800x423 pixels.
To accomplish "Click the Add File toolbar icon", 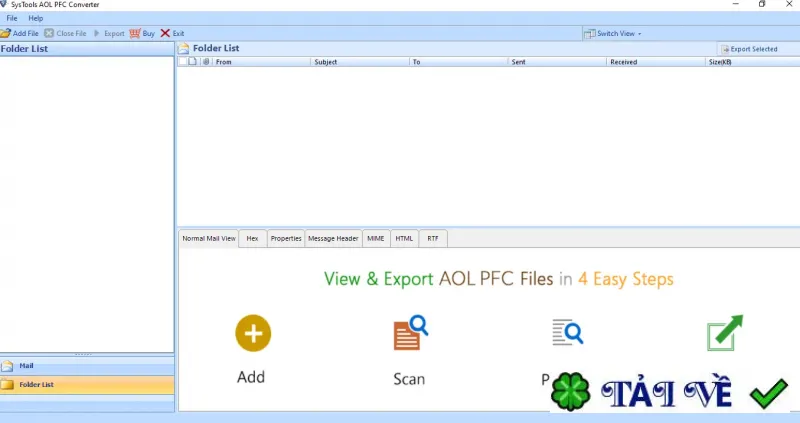I will (6, 33).
